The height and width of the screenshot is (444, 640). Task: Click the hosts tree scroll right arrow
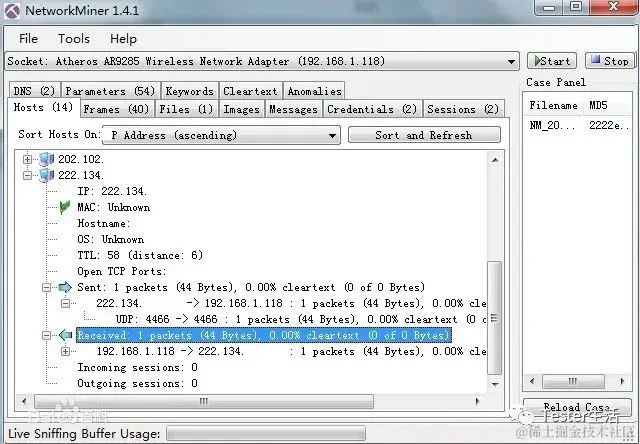pos(478,402)
